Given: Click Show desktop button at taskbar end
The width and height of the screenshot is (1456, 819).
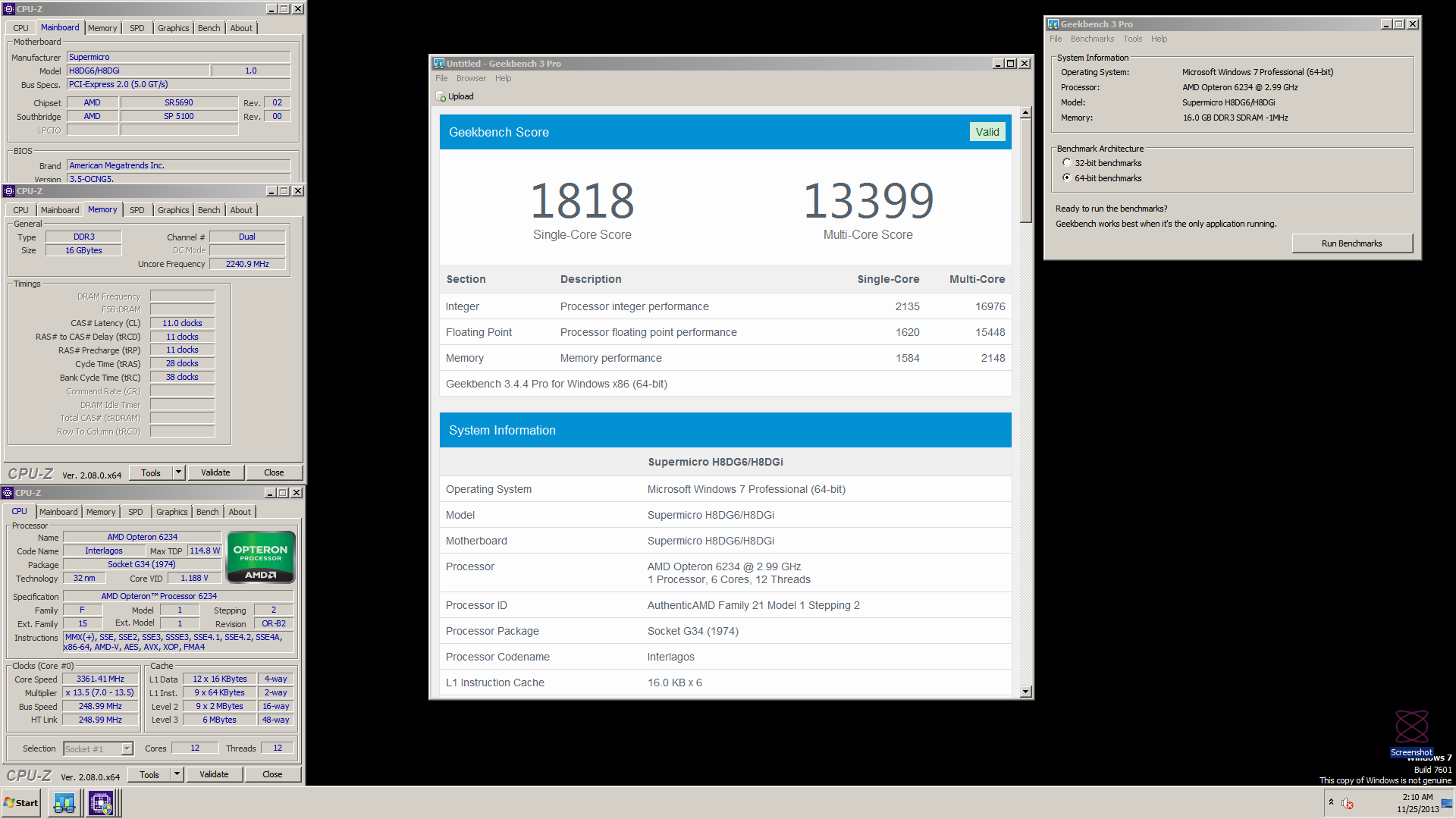Looking at the screenshot, I should [x=1447, y=802].
